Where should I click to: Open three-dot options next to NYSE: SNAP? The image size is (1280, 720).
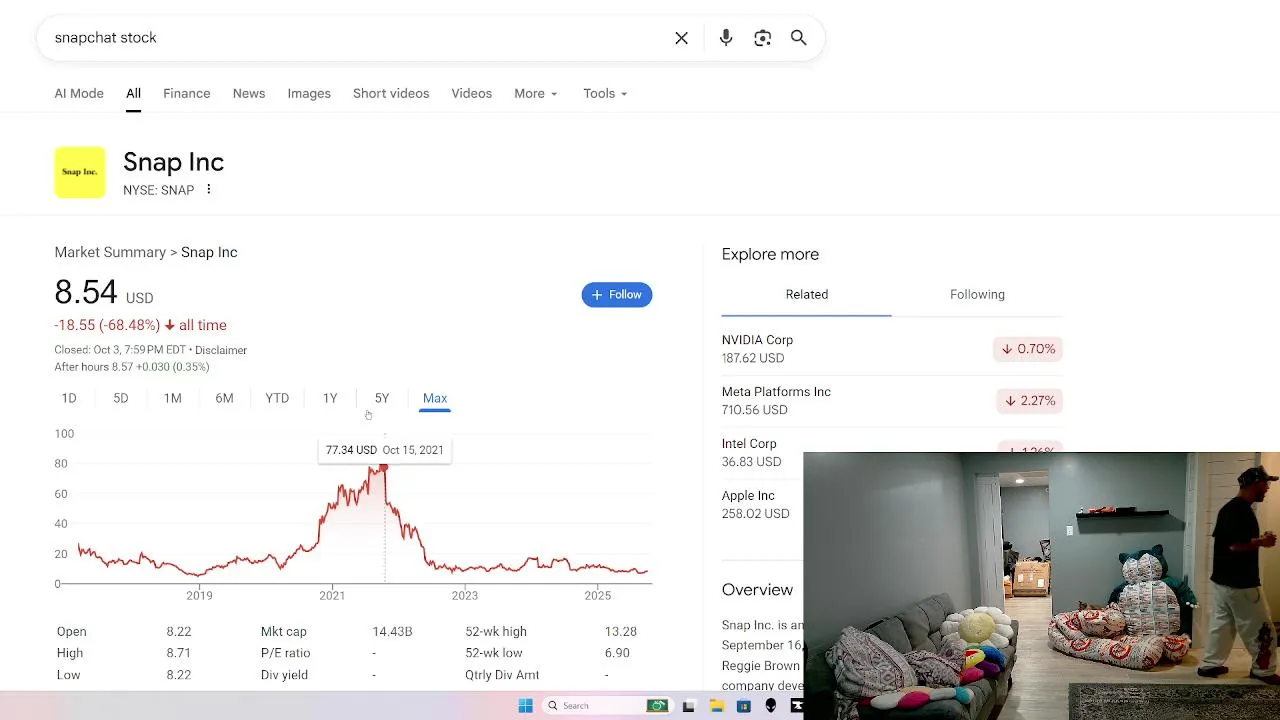(208, 190)
